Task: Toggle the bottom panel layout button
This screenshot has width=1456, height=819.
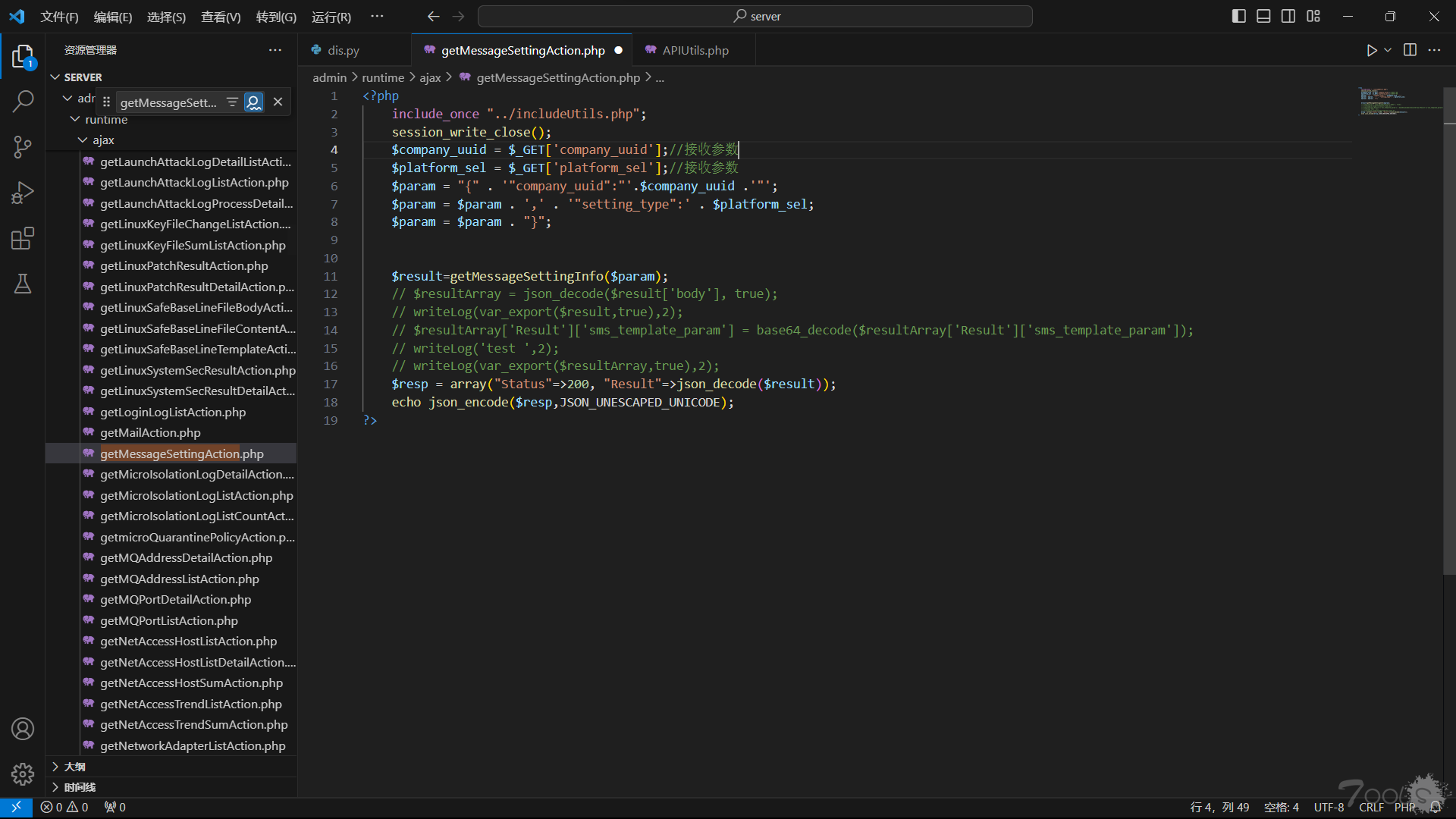Action: pyautogui.click(x=1263, y=16)
